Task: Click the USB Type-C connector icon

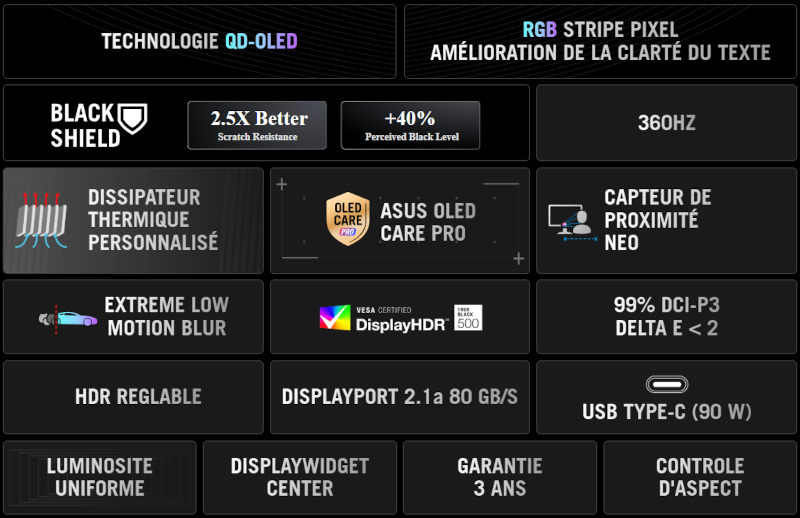Action: (x=666, y=385)
